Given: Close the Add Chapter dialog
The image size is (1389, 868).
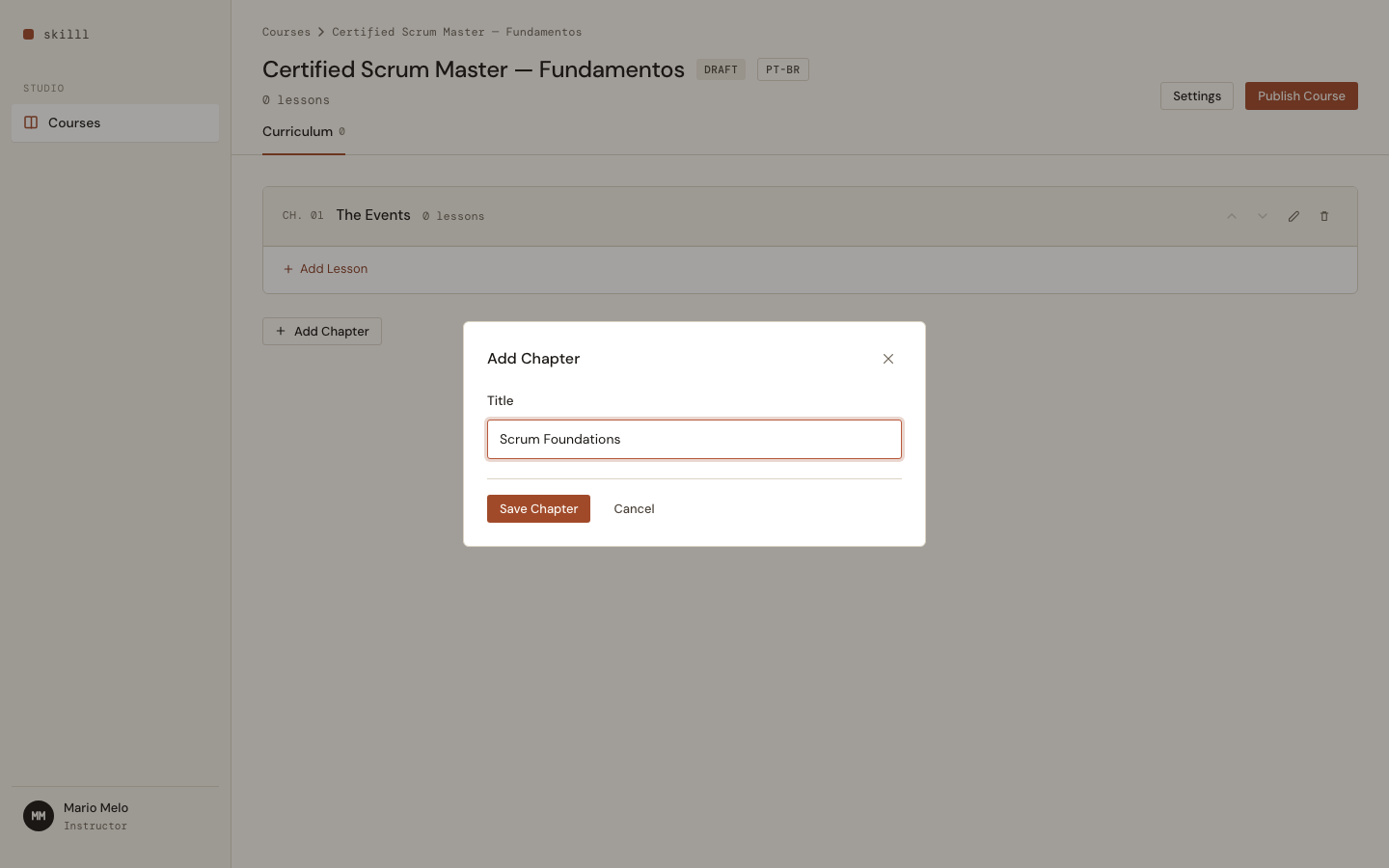Looking at the screenshot, I should point(888,359).
